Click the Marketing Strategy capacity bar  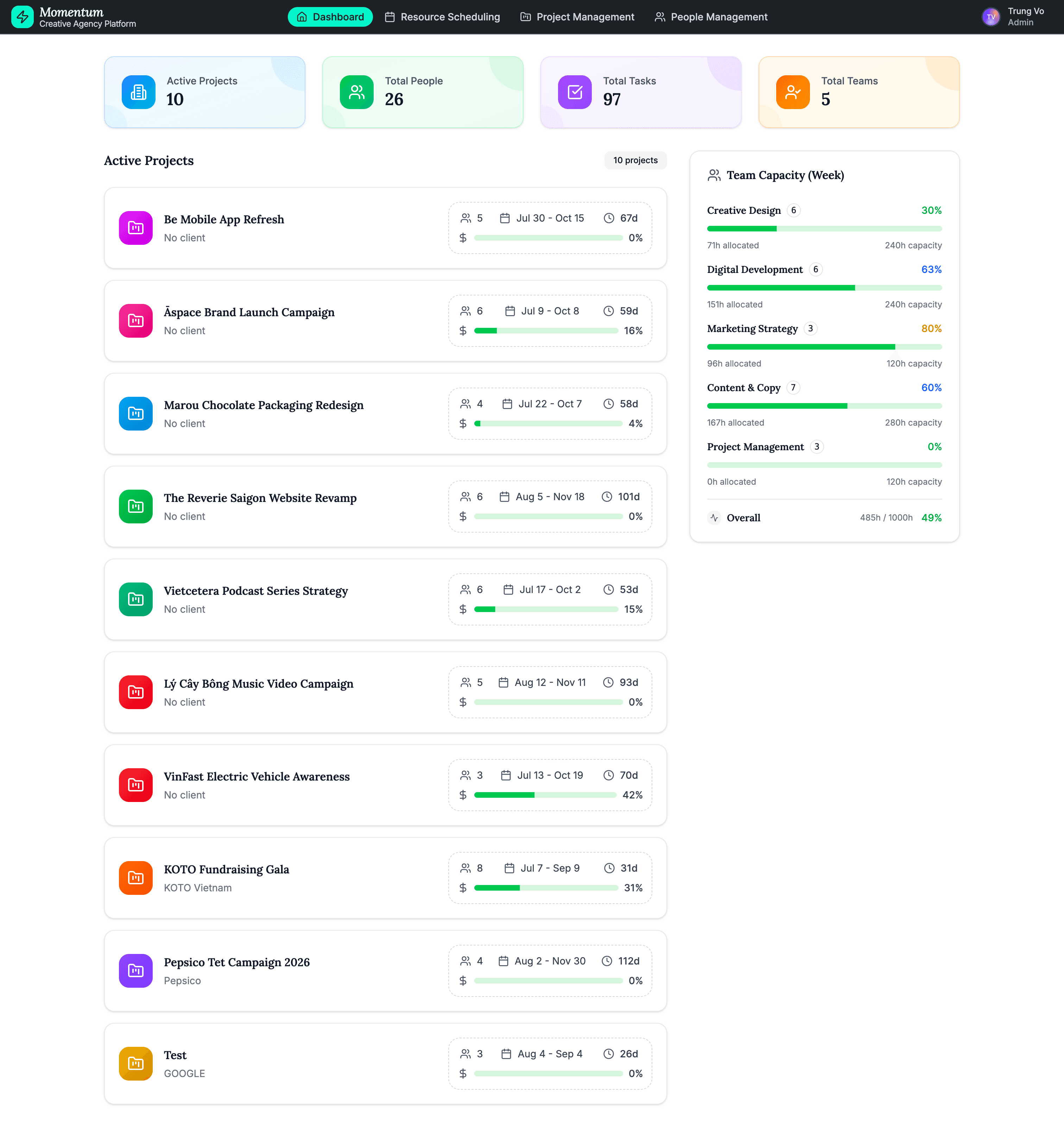pyautogui.click(x=824, y=346)
